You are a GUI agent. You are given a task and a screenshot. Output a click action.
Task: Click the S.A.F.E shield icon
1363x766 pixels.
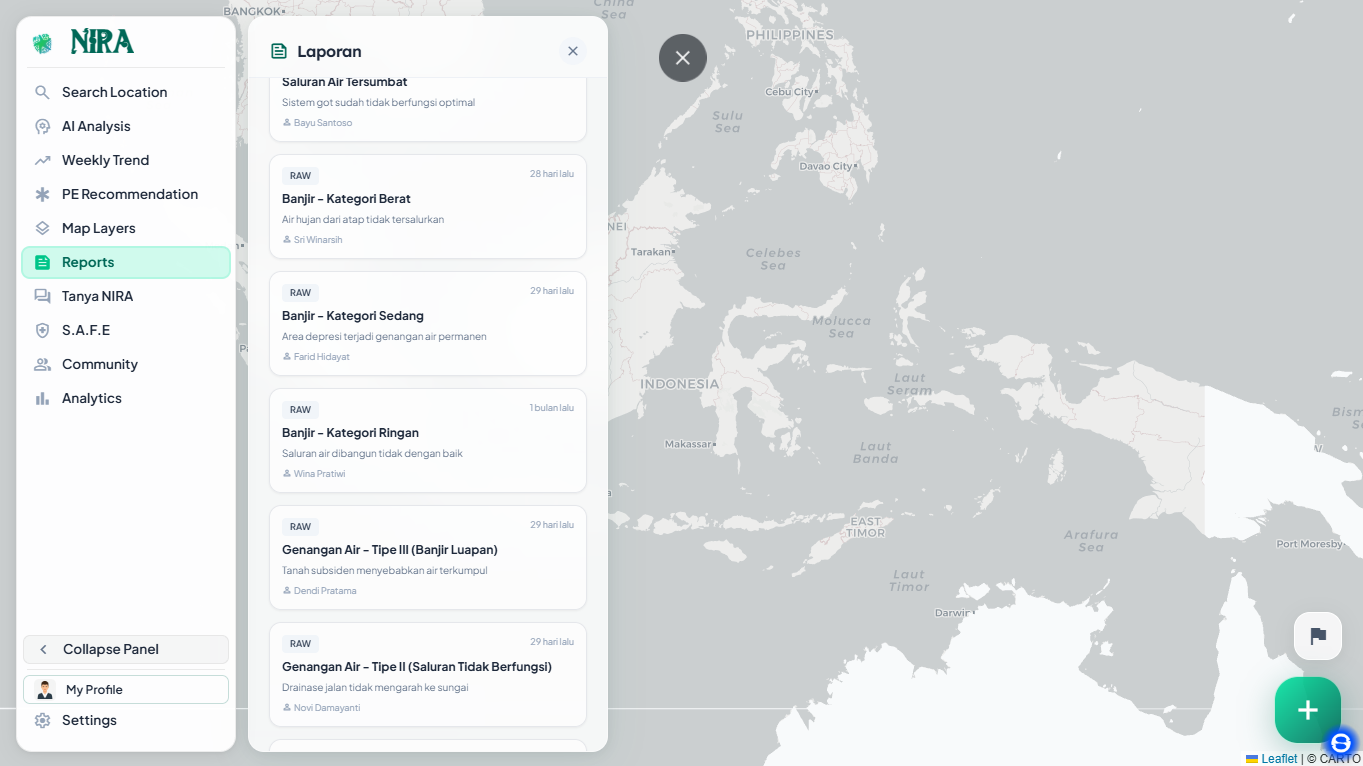coord(42,330)
